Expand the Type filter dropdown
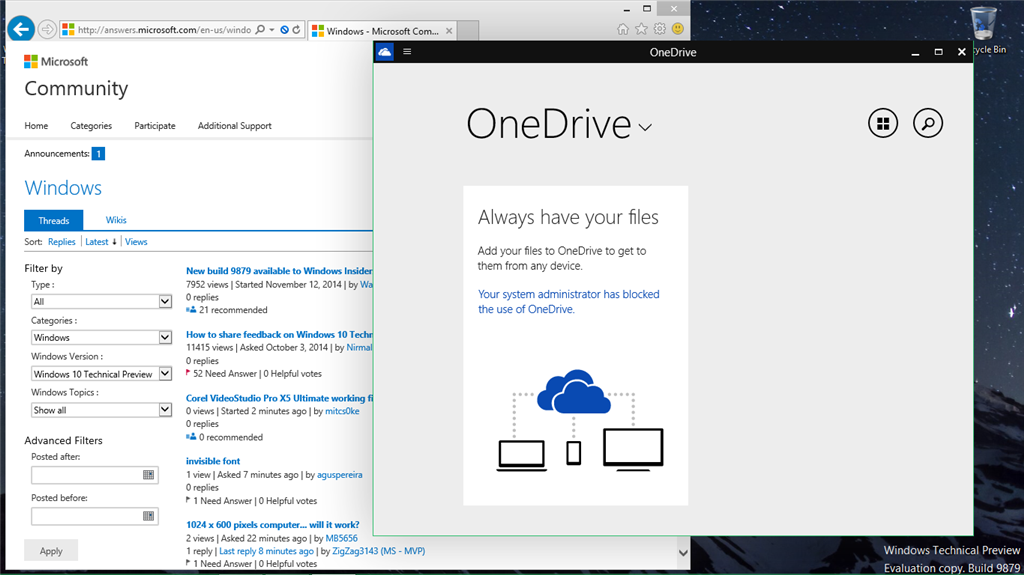1024x575 pixels. coord(165,301)
